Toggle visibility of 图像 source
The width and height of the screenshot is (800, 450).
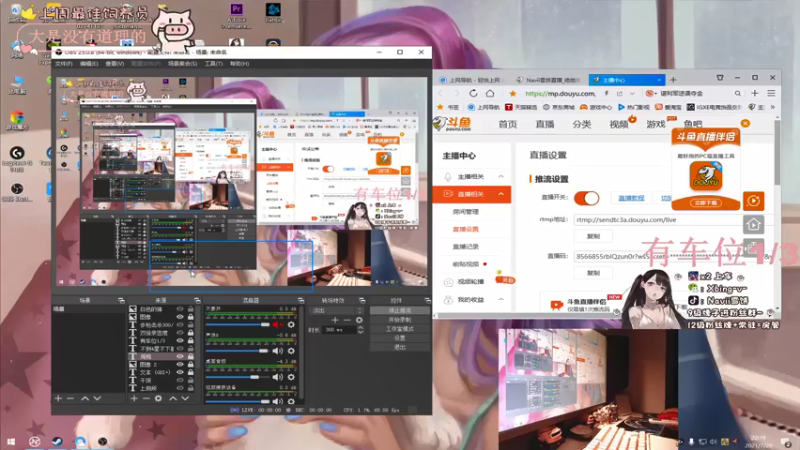(180, 317)
